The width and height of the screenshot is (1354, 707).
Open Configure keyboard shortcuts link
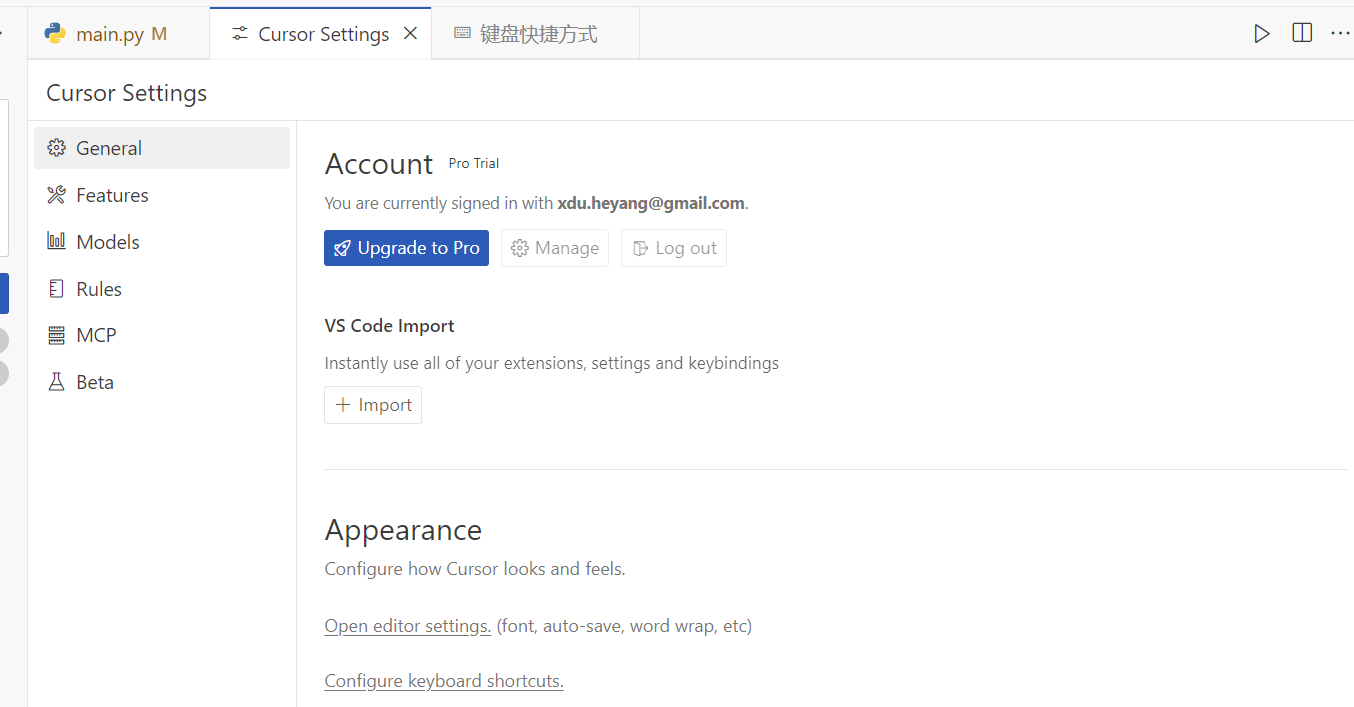444,681
